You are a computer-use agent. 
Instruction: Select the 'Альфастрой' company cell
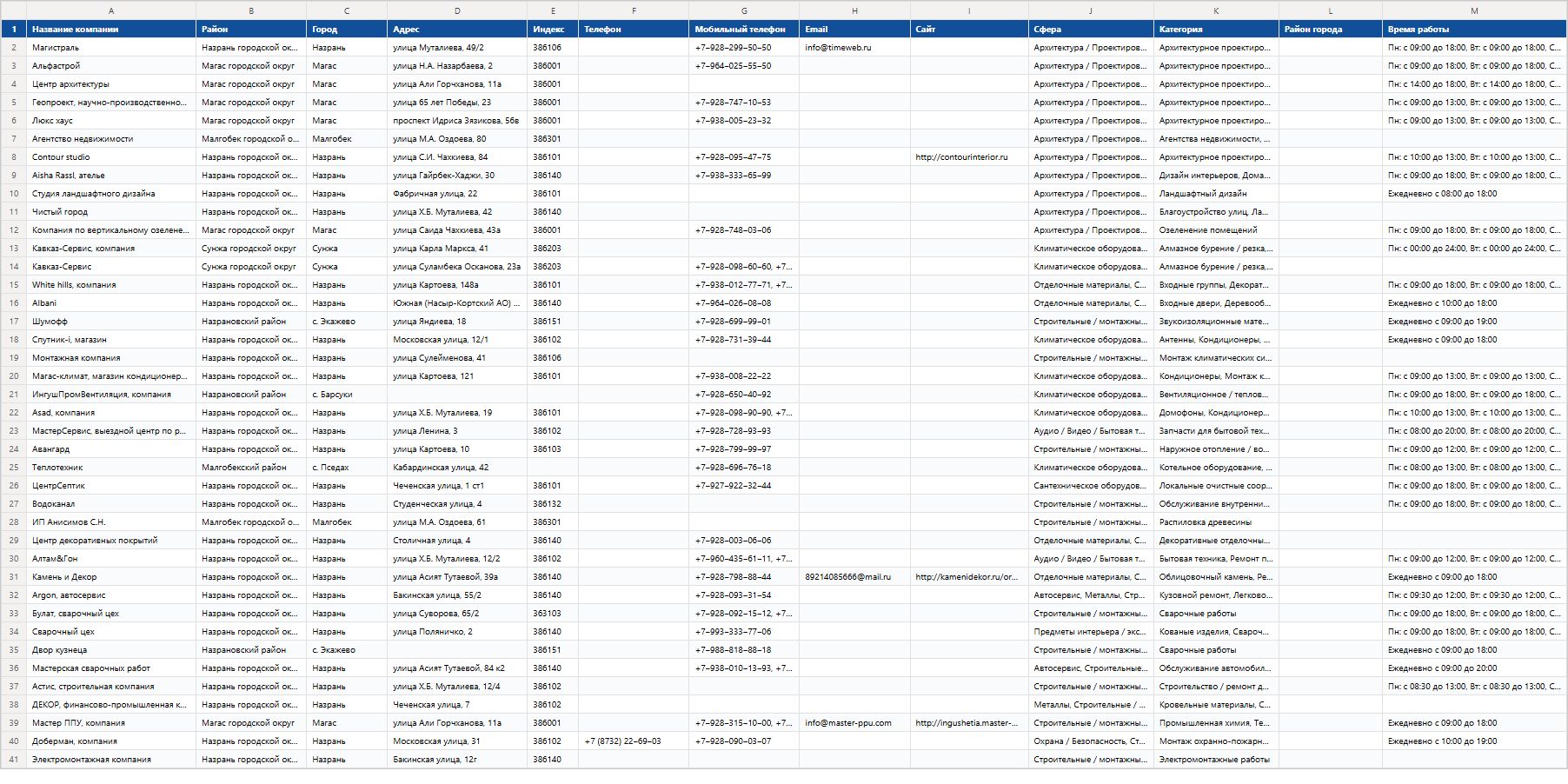[x=111, y=65]
